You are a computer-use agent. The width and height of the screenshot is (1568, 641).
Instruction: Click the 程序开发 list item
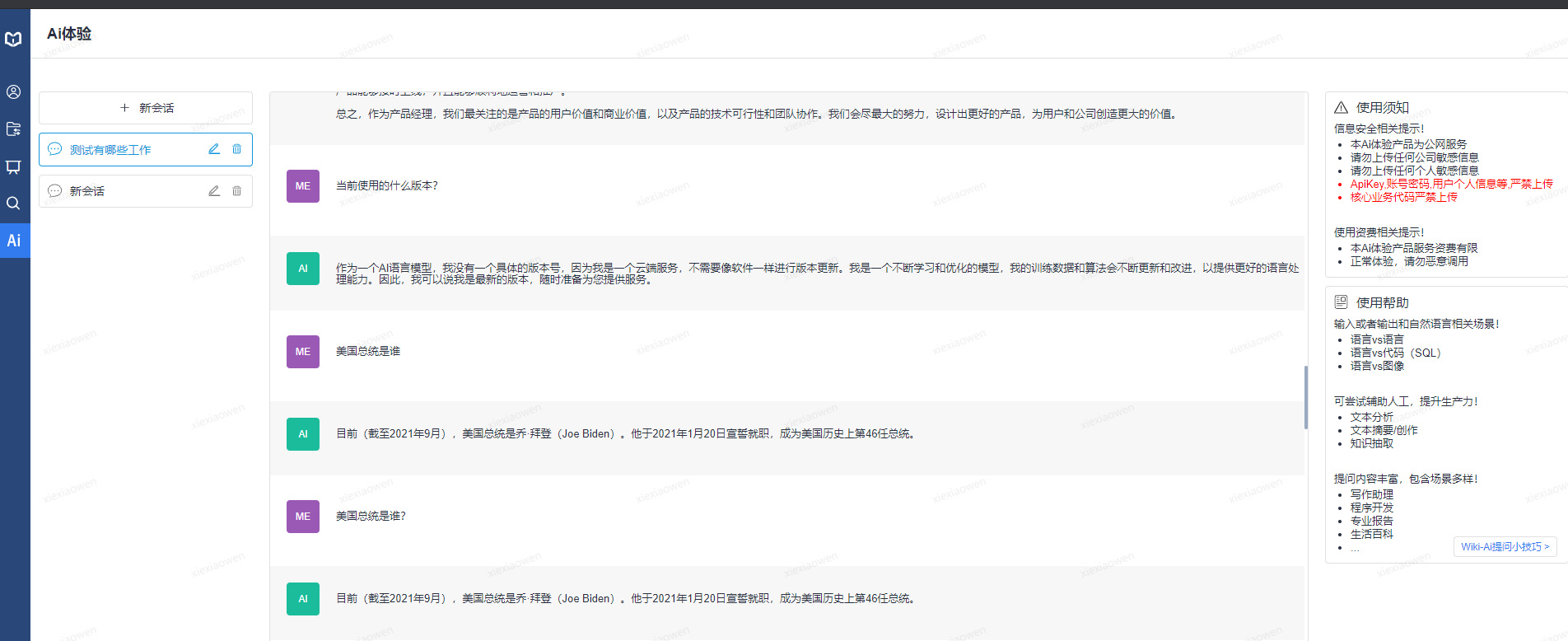[1371, 508]
